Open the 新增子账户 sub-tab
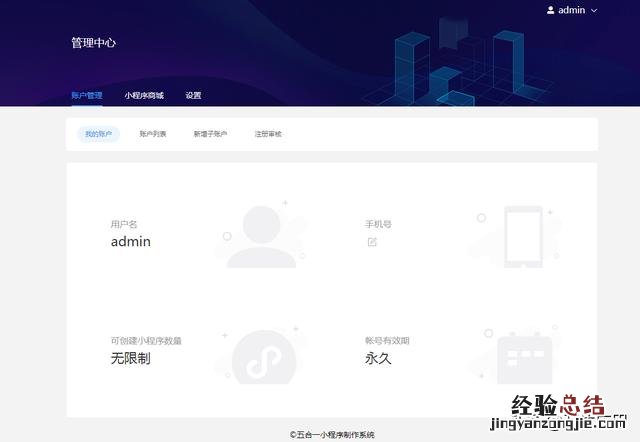This screenshot has width=640, height=442. (210, 134)
